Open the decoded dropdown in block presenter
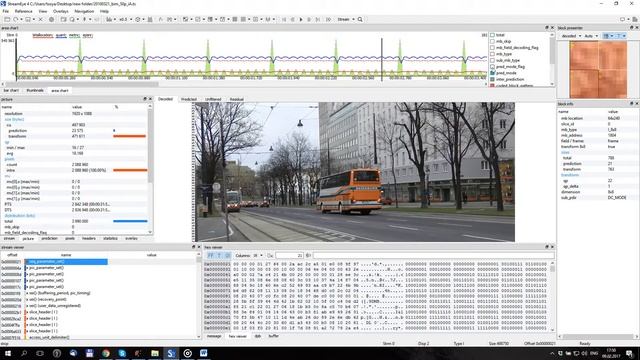 point(571,36)
